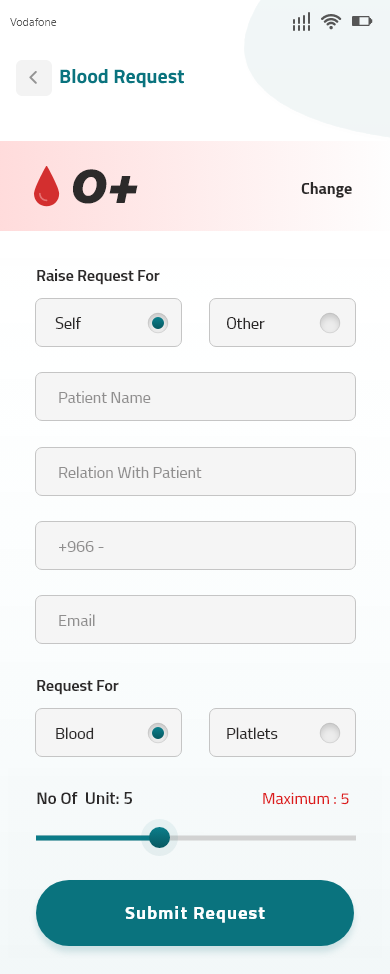This screenshot has height=974, width=390.
Task: Tap the Blood Request page title
Action: pyautogui.click(x=122, y=77)
